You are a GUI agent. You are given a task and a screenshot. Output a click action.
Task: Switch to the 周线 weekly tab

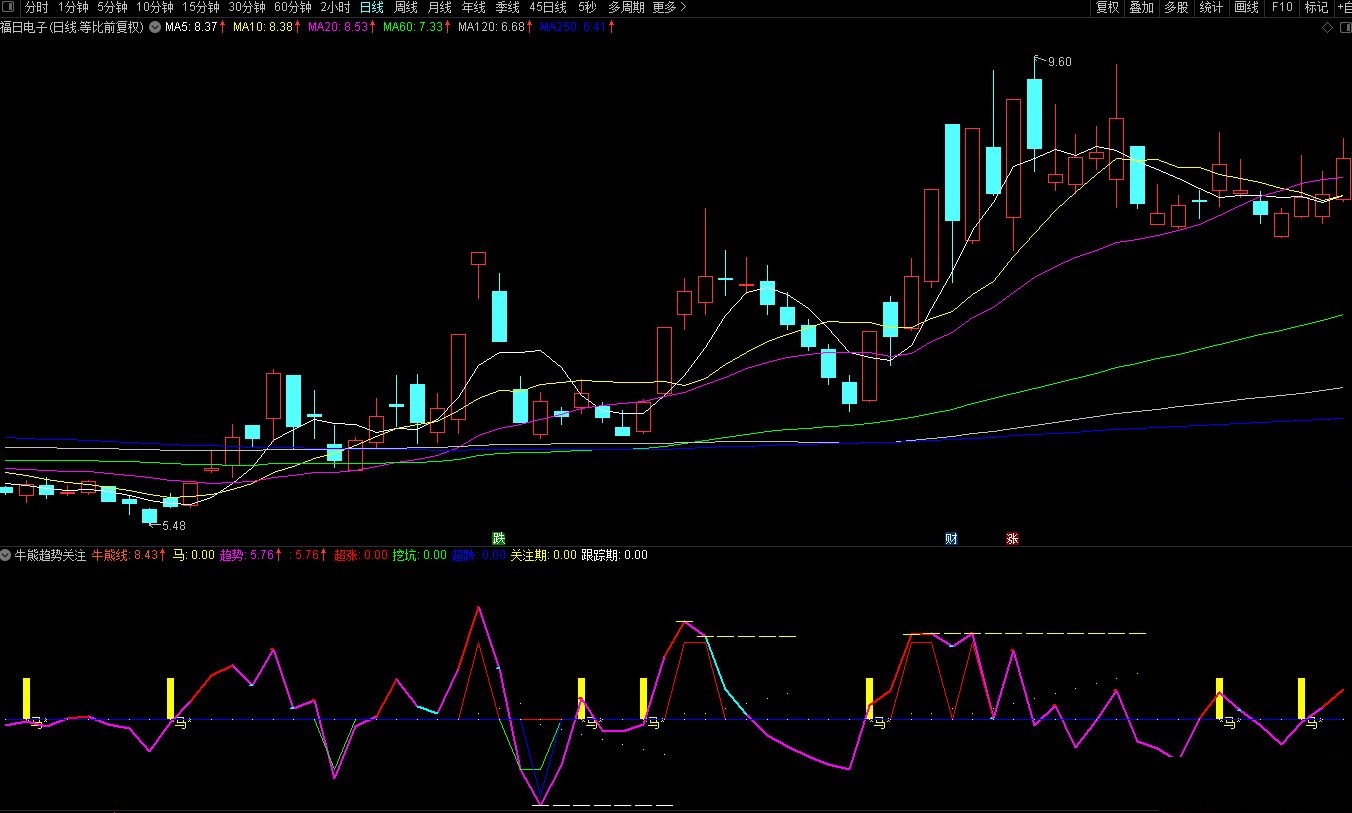click(406, 7)
